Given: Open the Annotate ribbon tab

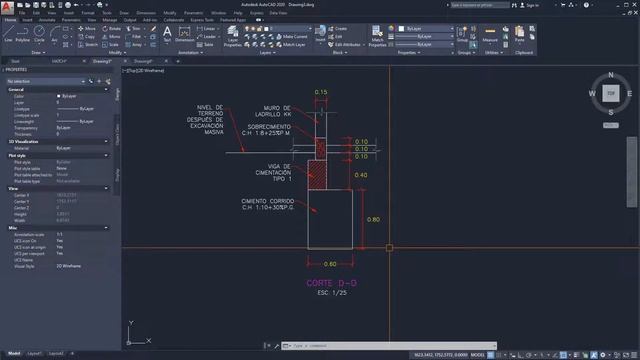Looking at the screenshot, I should click(x=47, y=20).
